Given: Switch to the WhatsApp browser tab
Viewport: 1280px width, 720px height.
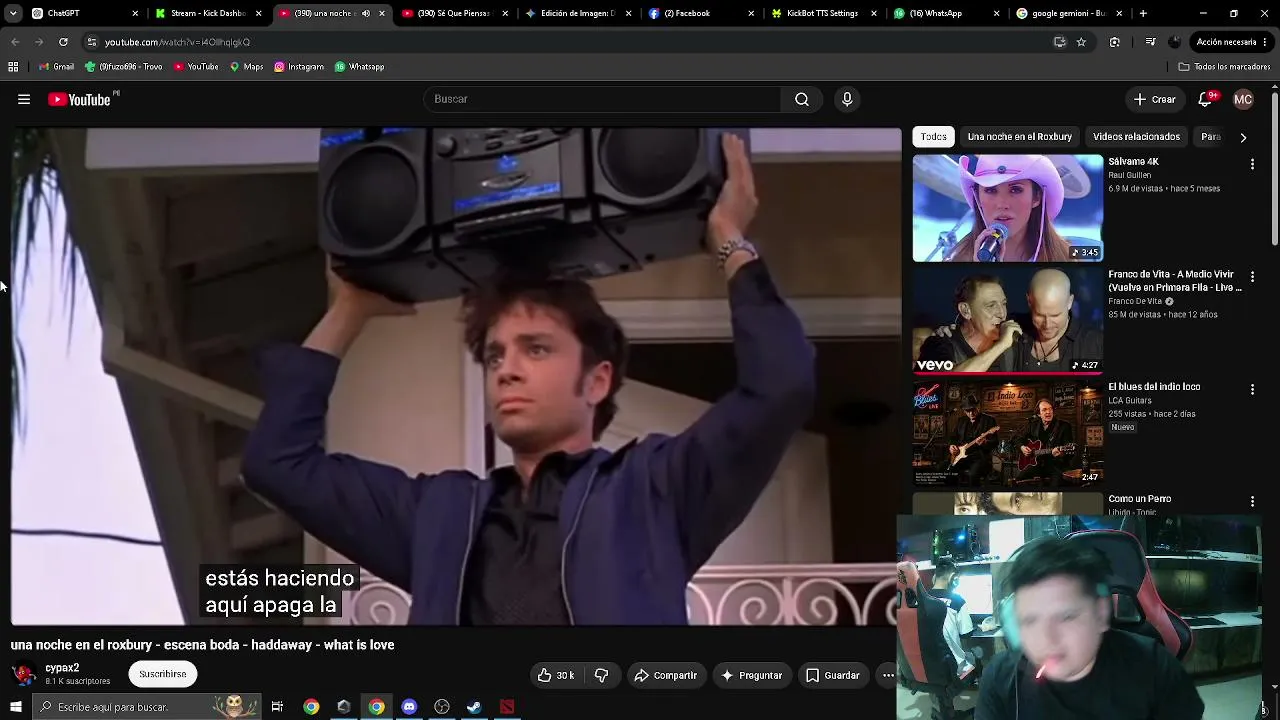Looking at the screenshot, I should point(945,14).
